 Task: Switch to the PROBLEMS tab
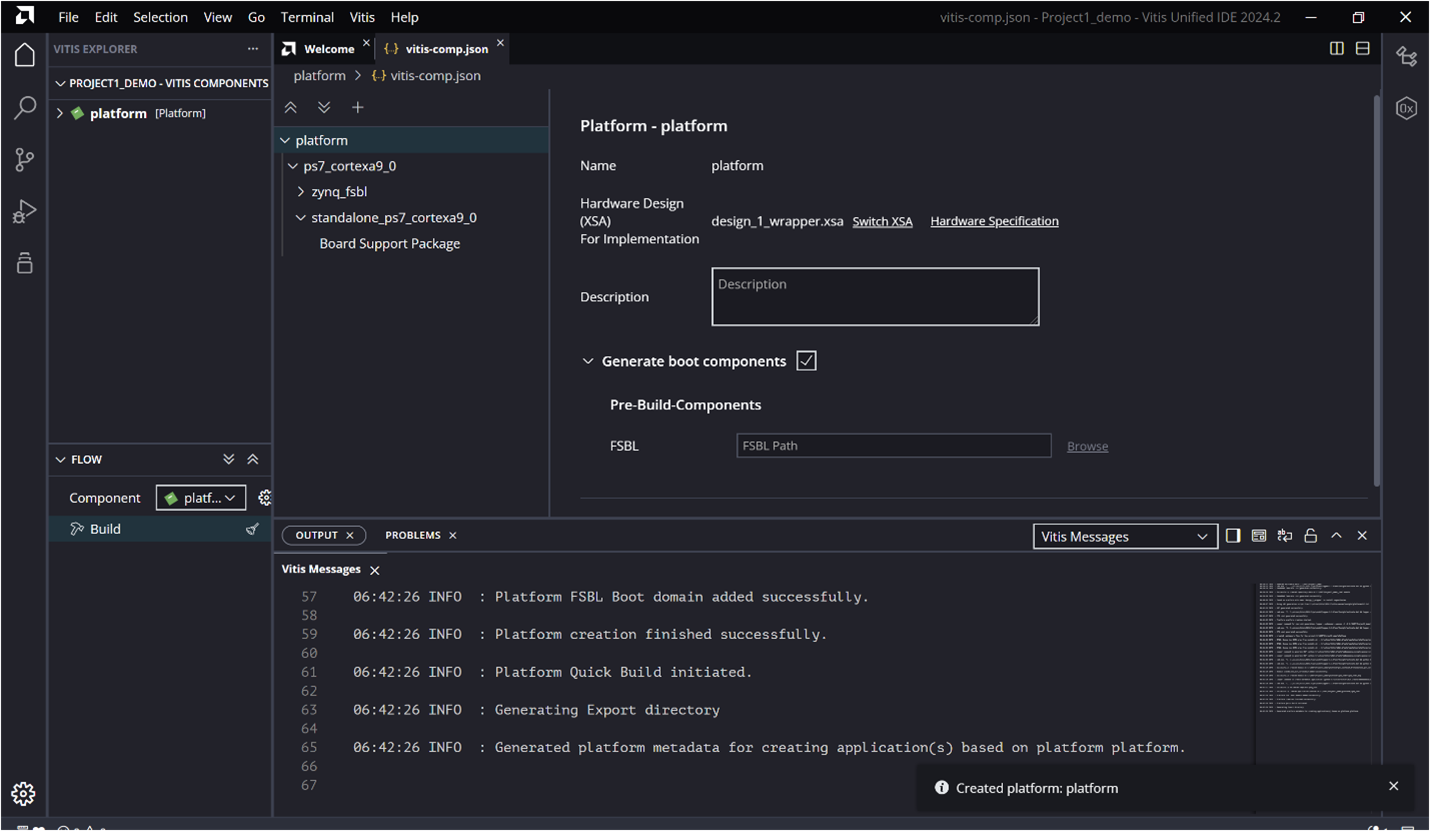413,535
